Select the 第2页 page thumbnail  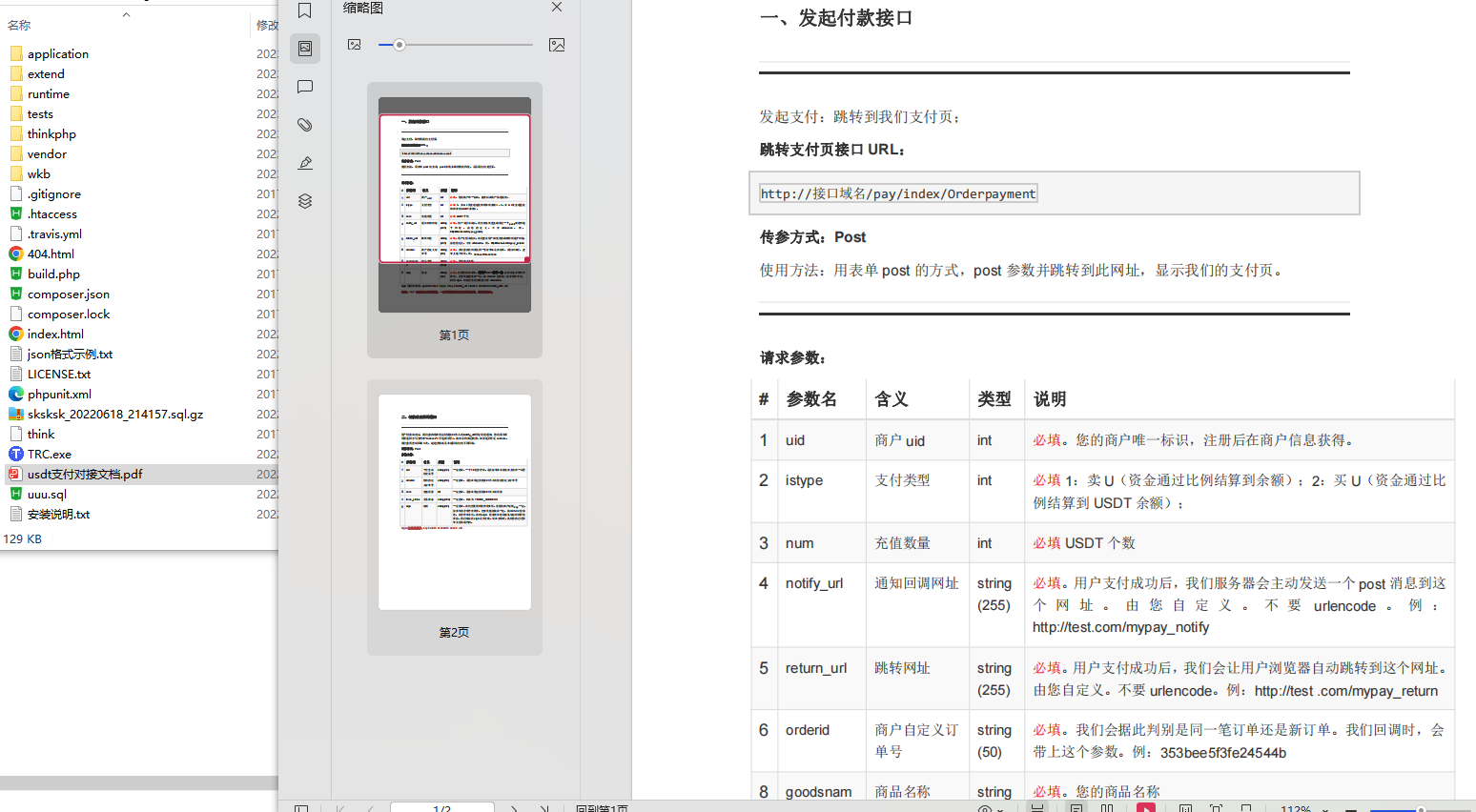455,502
